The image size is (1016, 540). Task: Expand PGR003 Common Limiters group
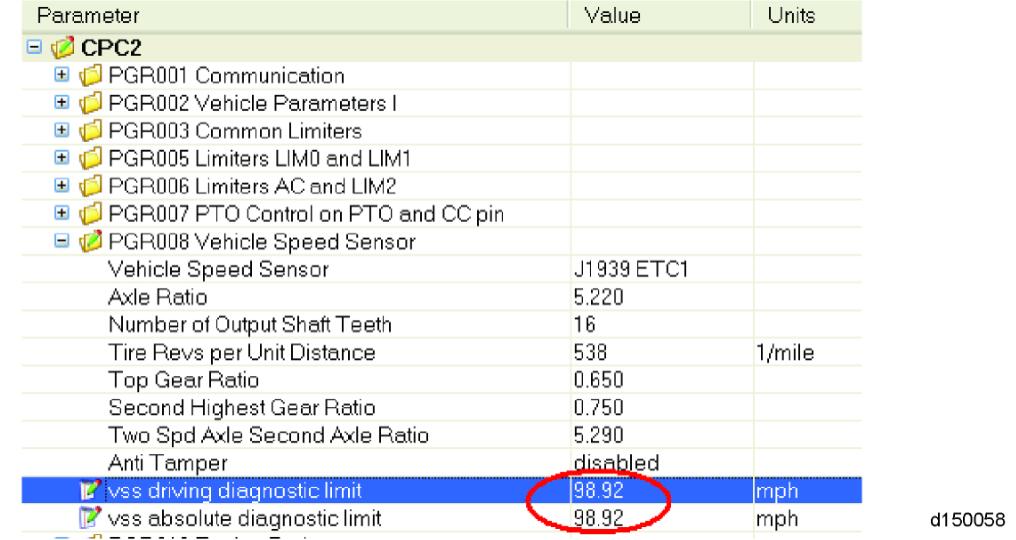coord(62,130)
